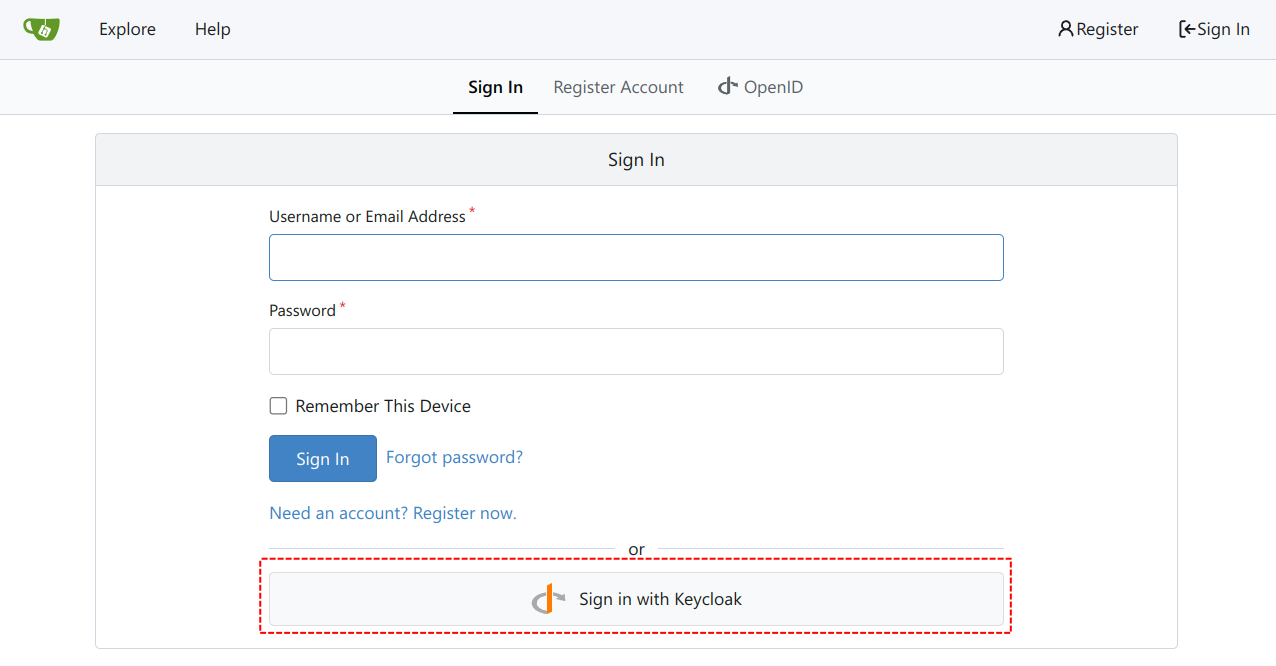Go to Register in top navigation
This screenshot has height=666, width=1276.
[1098, 29]
